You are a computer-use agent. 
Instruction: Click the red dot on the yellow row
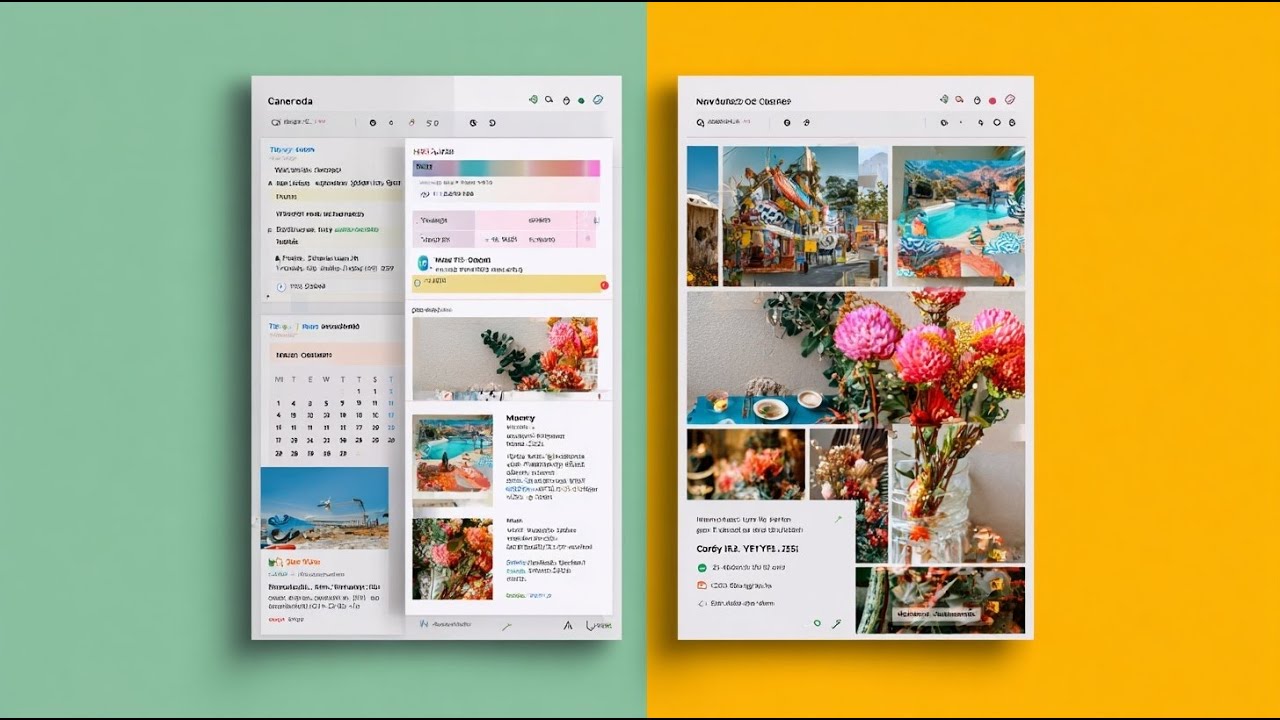point(604,285)
